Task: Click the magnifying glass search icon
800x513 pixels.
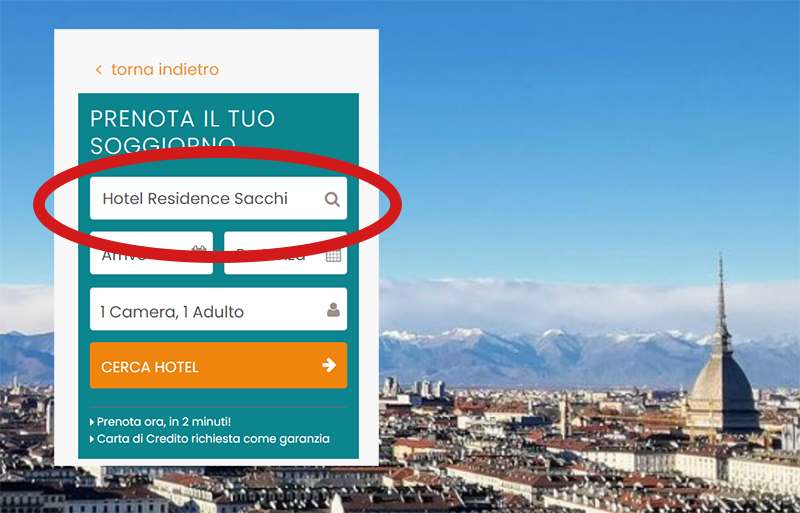Action: pos(332,199)
